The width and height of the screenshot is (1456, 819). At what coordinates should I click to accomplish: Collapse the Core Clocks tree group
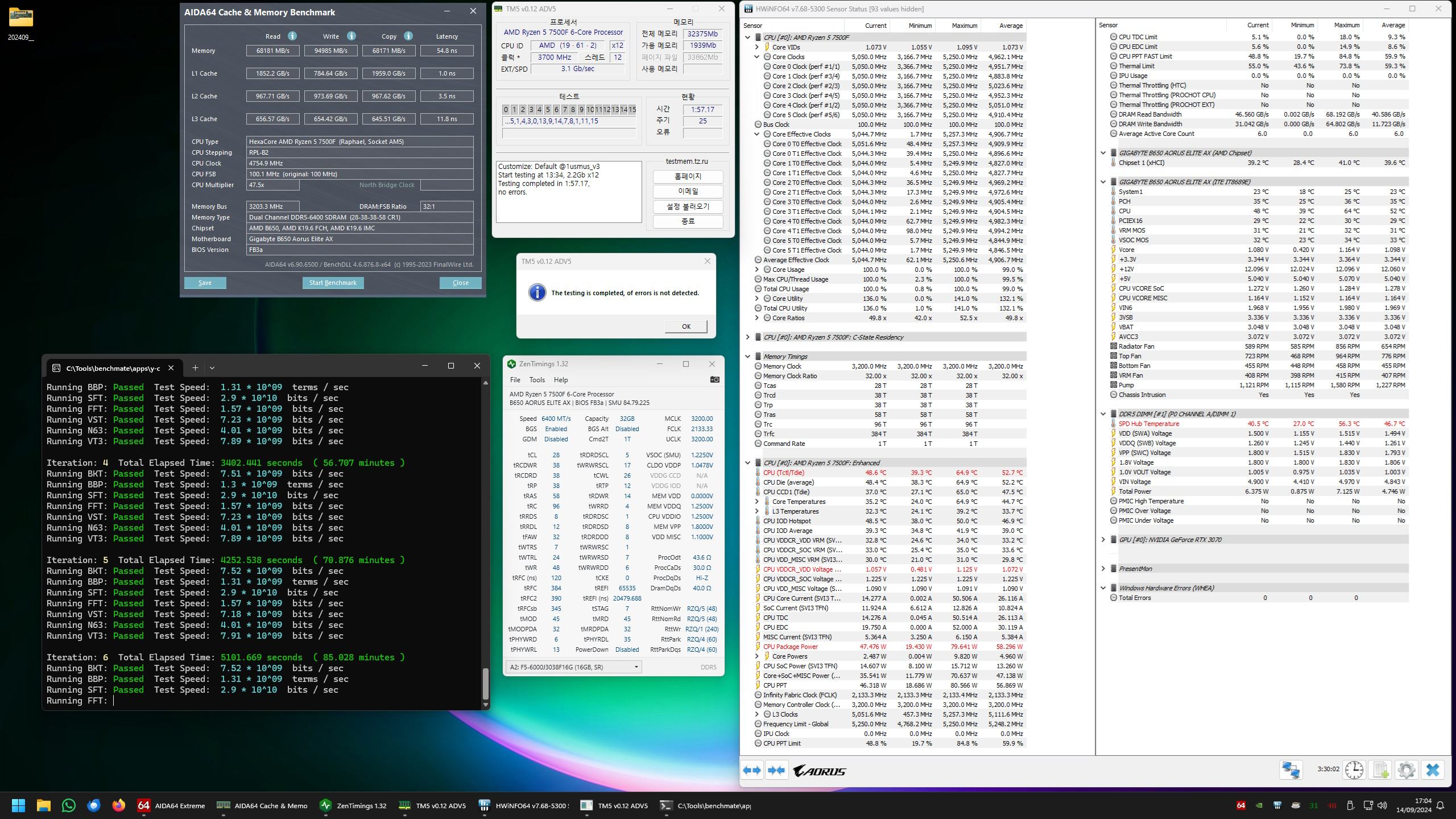tap(756, 57)
